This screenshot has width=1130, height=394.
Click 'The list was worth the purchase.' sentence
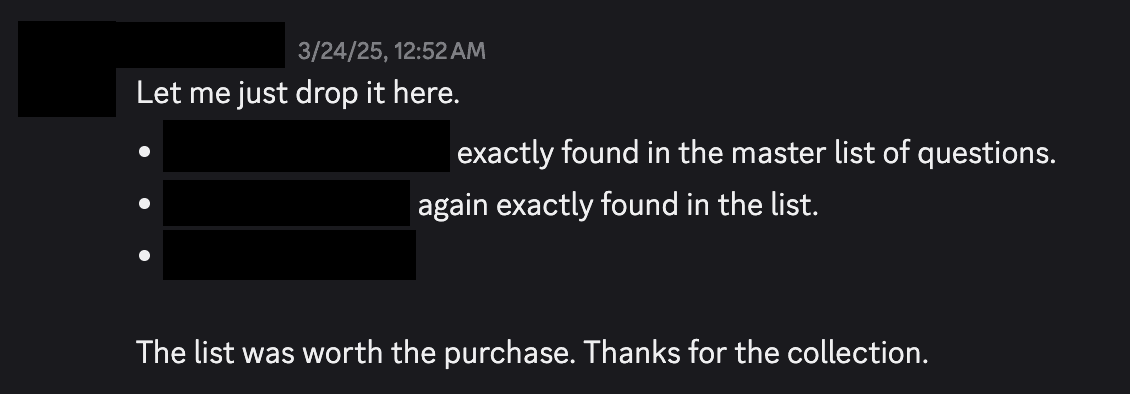[356, 353]
